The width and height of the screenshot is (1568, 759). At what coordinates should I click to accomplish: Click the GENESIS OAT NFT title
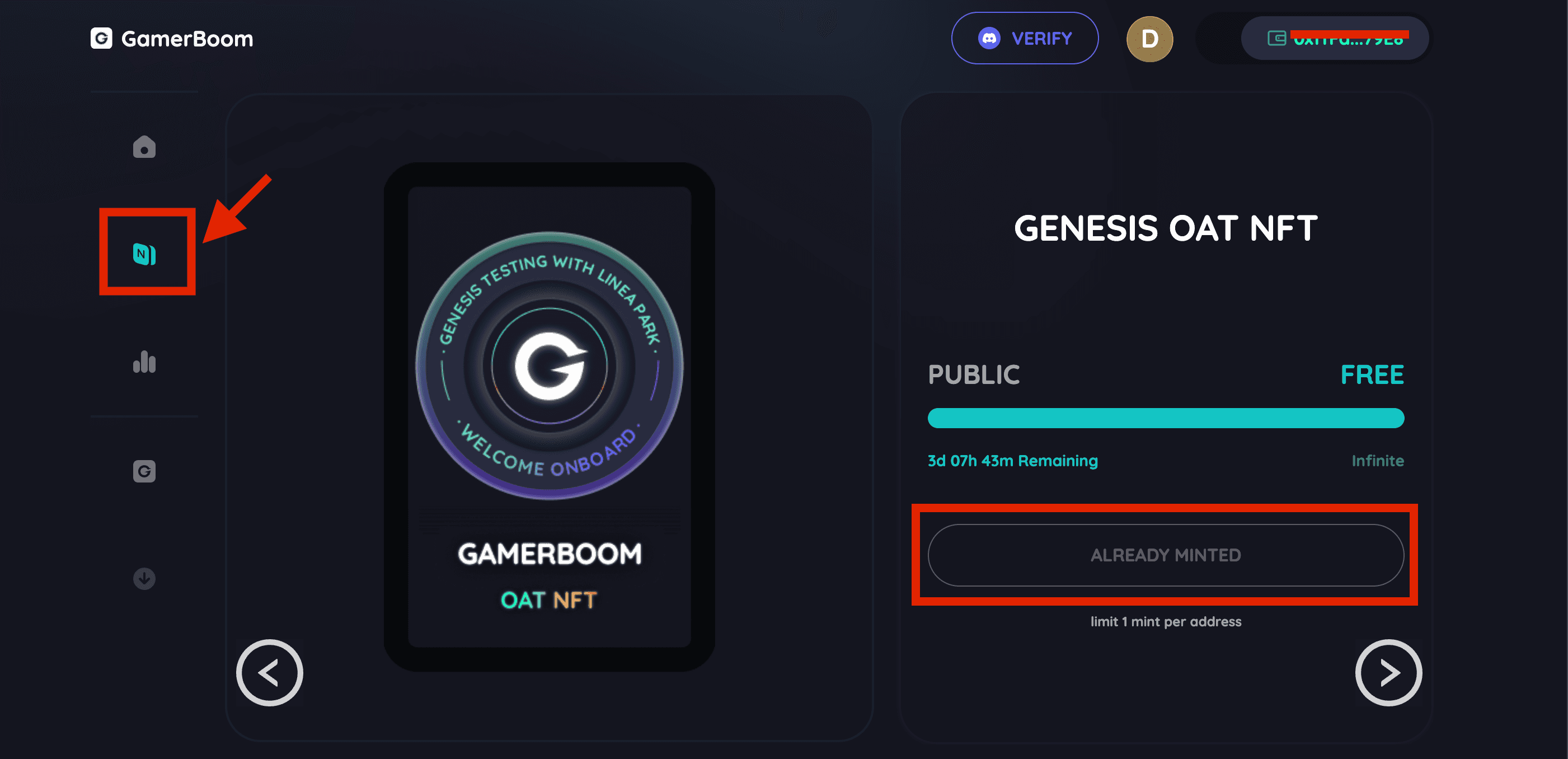[x=1166, y=228]
